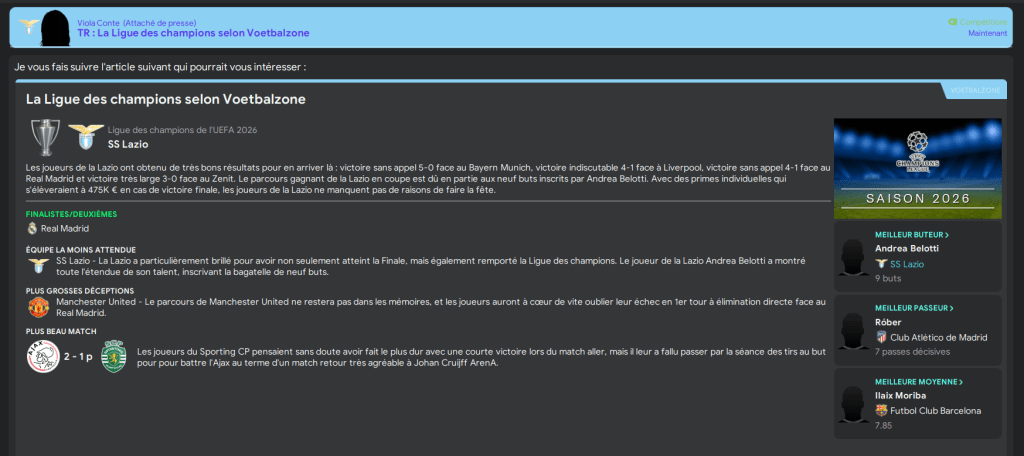Click the Manchester United club crest
This screenshot has width=1024, height=456.
tap(38, 306)
